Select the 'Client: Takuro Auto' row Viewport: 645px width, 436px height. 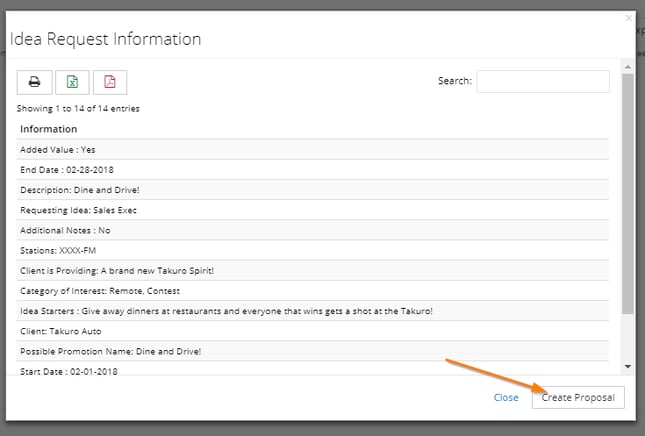(x=313, y=331)
